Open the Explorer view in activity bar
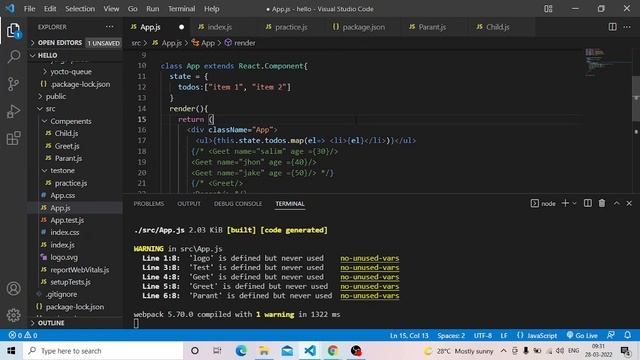The height and width of the screenshot is (360, 640). pyautogui.click(x=13, y=30)
